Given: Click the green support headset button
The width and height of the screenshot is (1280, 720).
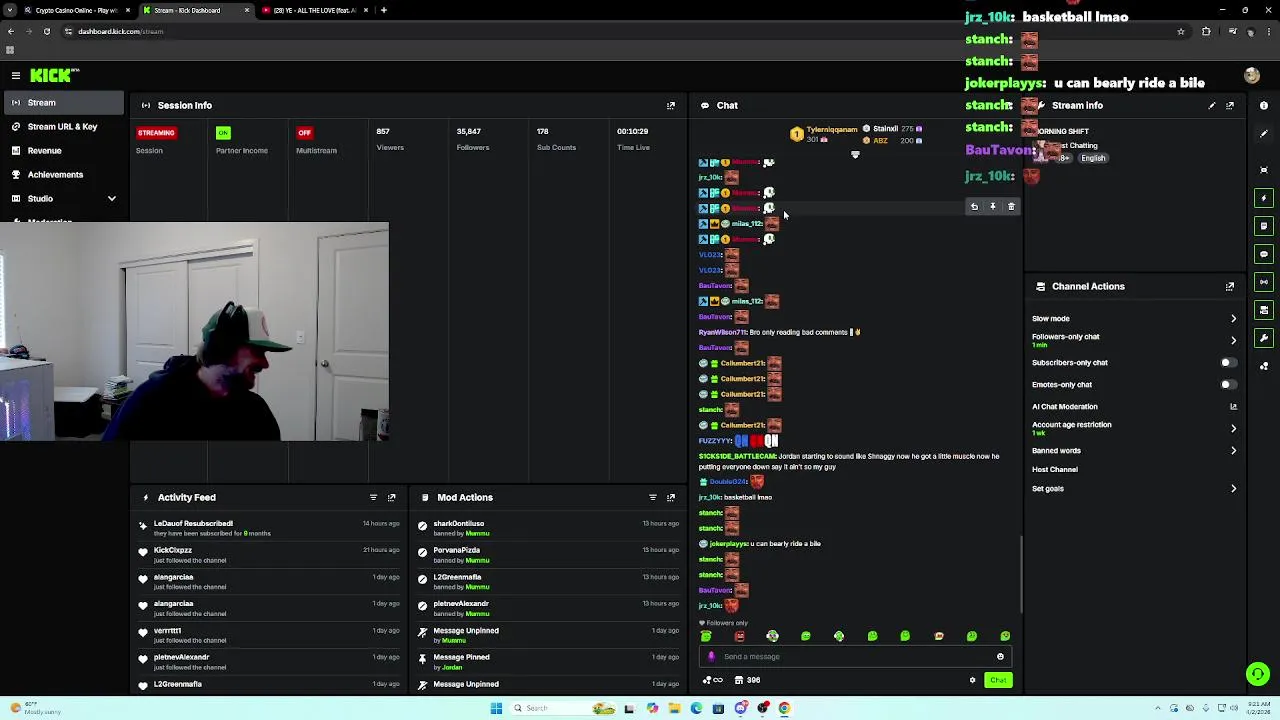Looking at the screenshot, I should click(1258, 674).
